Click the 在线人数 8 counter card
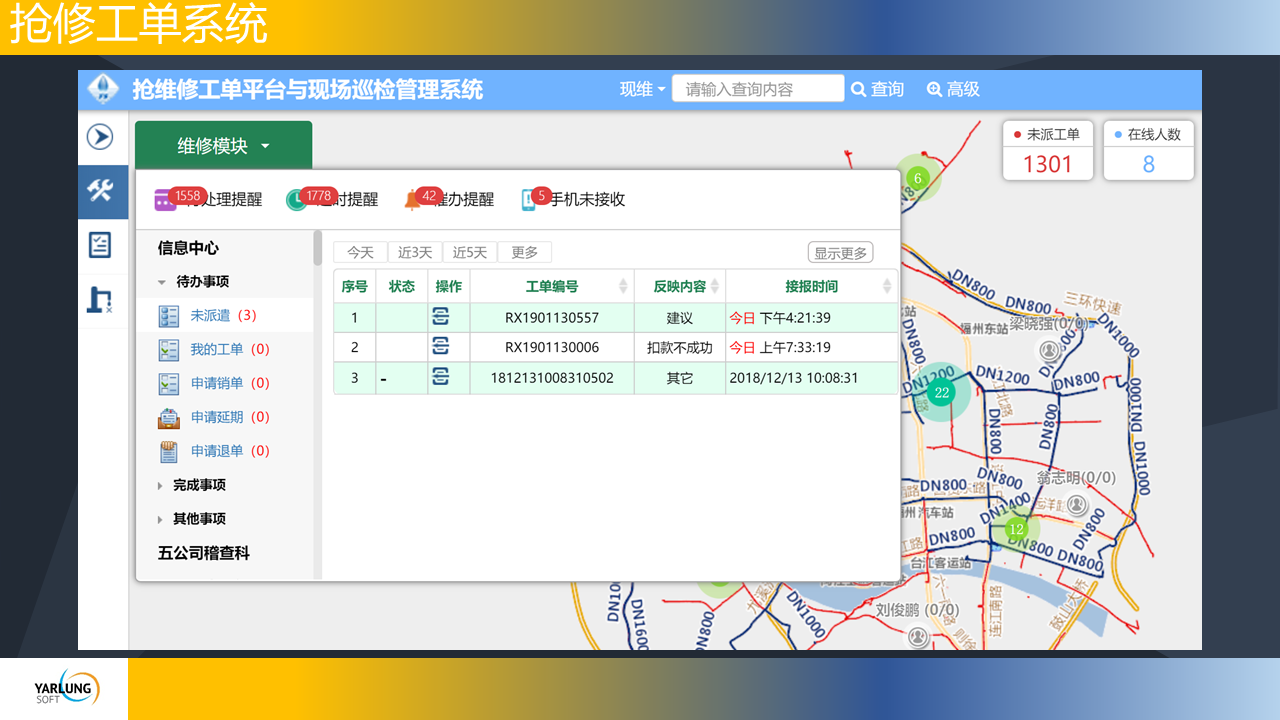 tap(1148, 151)
